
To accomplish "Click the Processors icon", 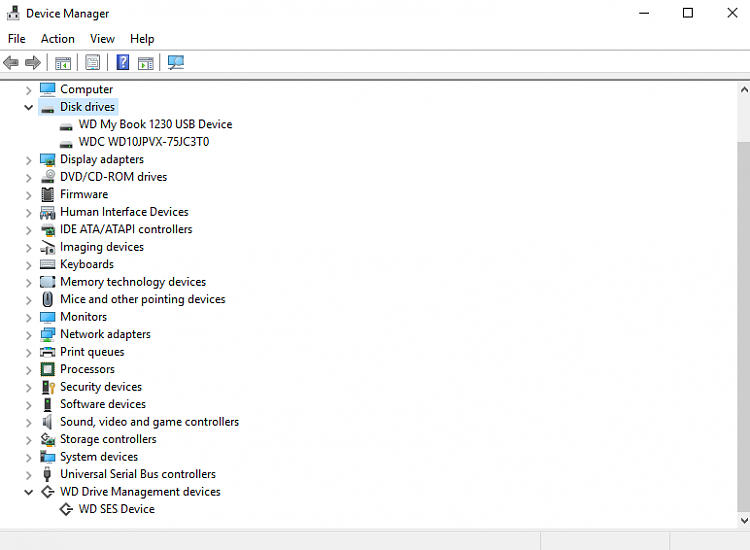I will [x=47, y=369].
